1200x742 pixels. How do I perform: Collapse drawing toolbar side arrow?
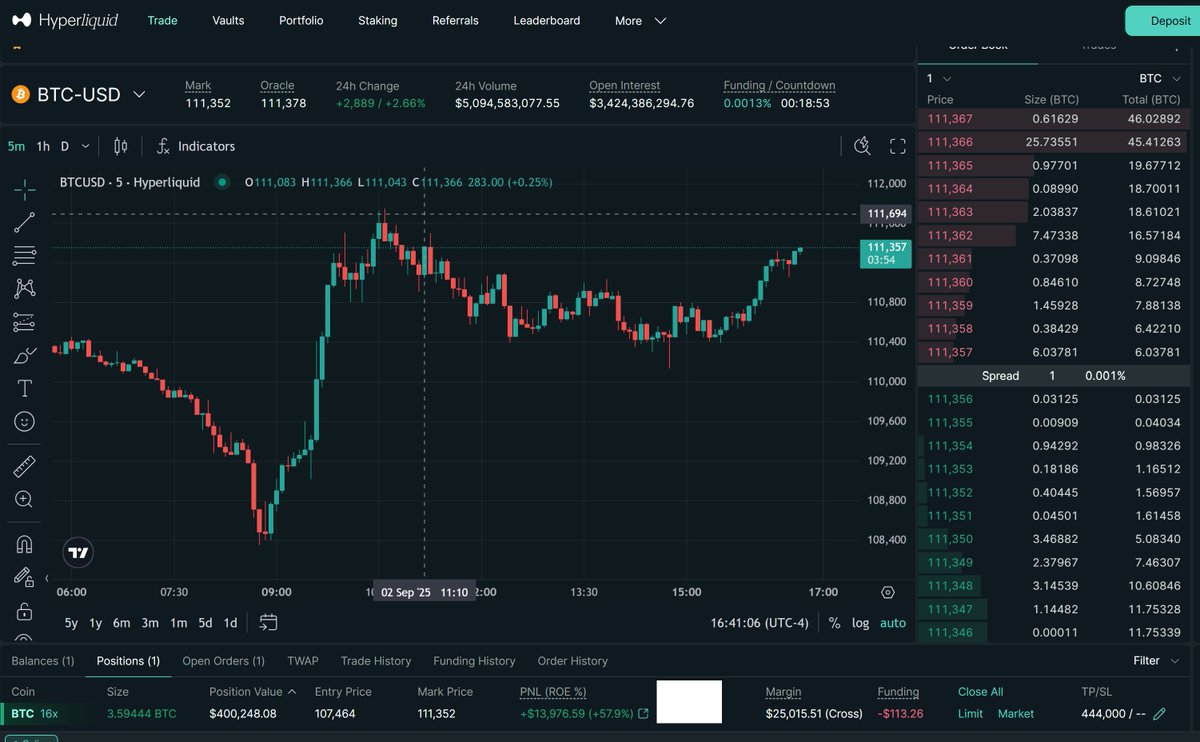47,578
